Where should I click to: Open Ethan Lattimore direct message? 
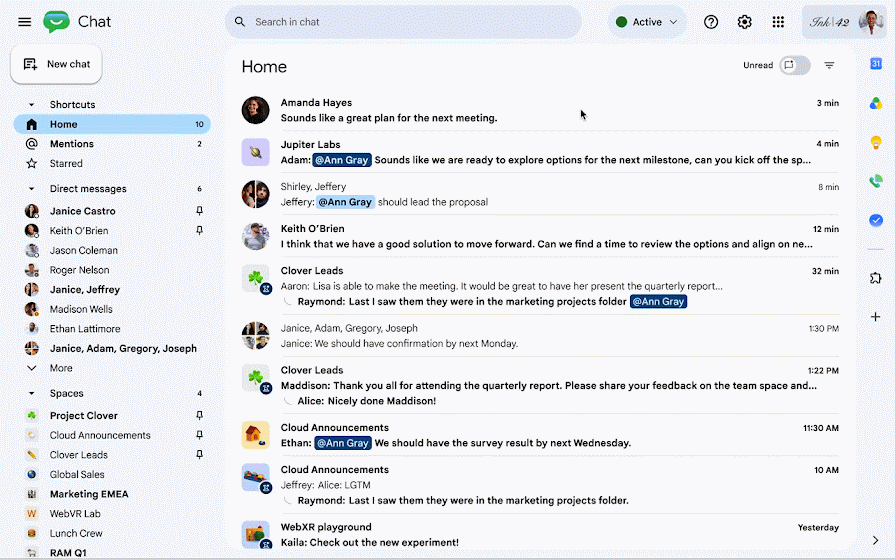tap(112, 328)
